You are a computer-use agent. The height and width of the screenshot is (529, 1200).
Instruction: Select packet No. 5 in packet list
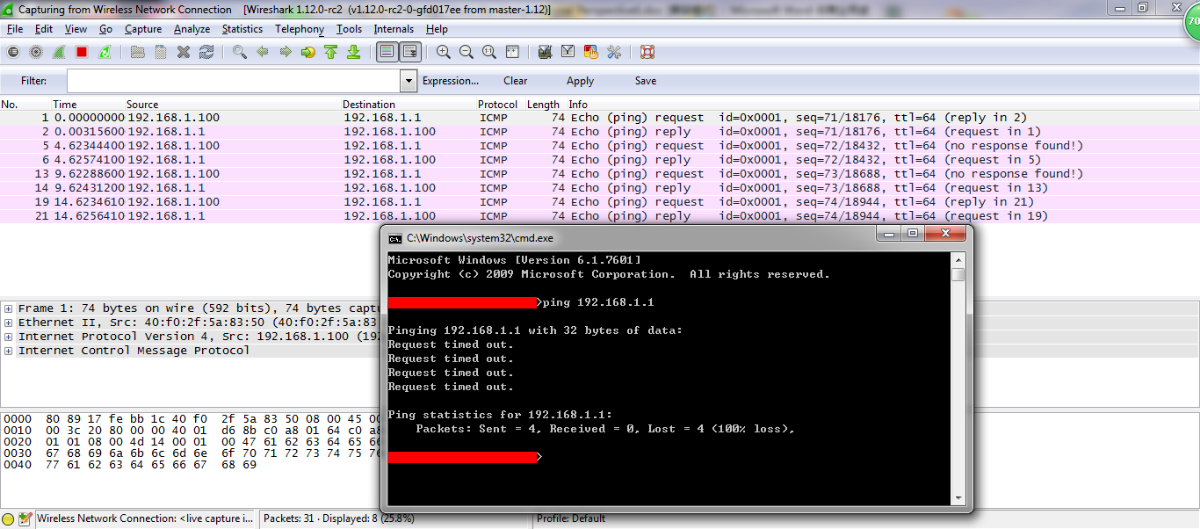coord(600,145)
